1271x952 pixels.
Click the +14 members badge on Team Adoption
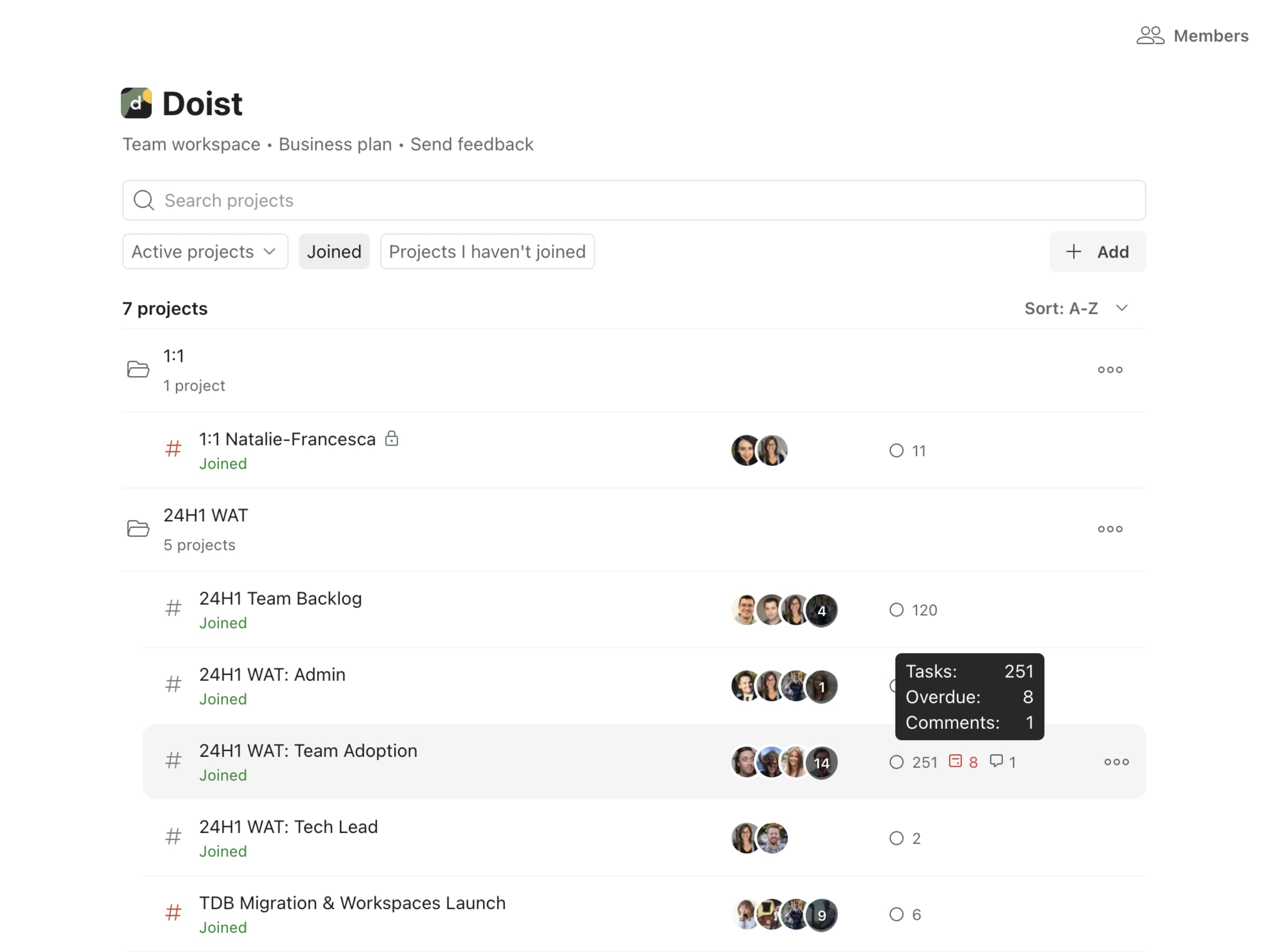click(821, 762)
